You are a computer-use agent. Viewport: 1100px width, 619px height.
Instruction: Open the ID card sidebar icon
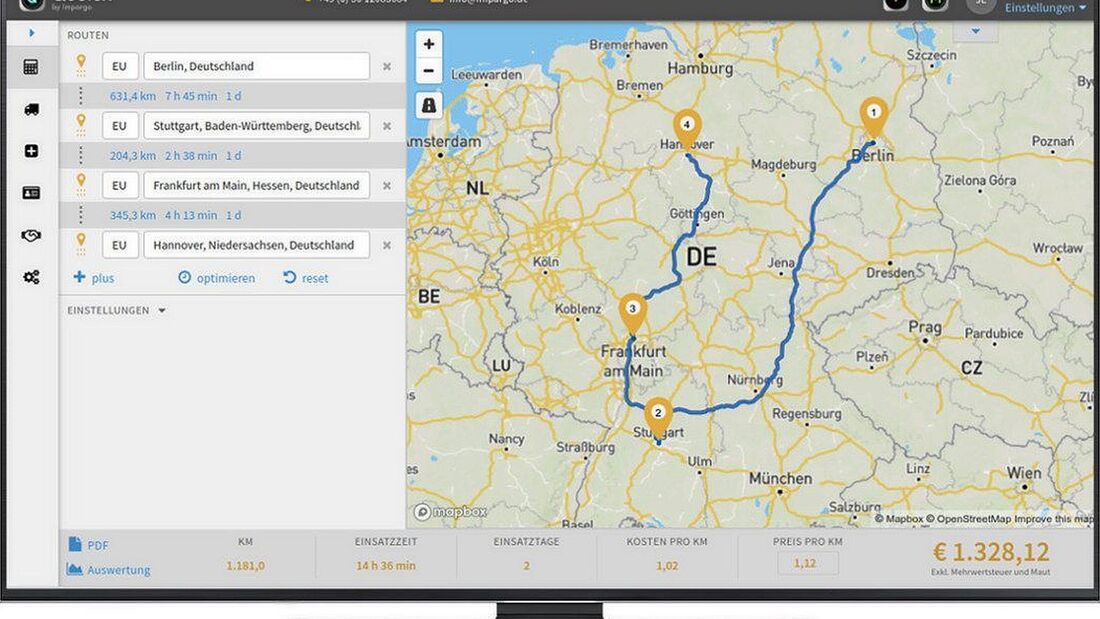(x=31, y=193)
